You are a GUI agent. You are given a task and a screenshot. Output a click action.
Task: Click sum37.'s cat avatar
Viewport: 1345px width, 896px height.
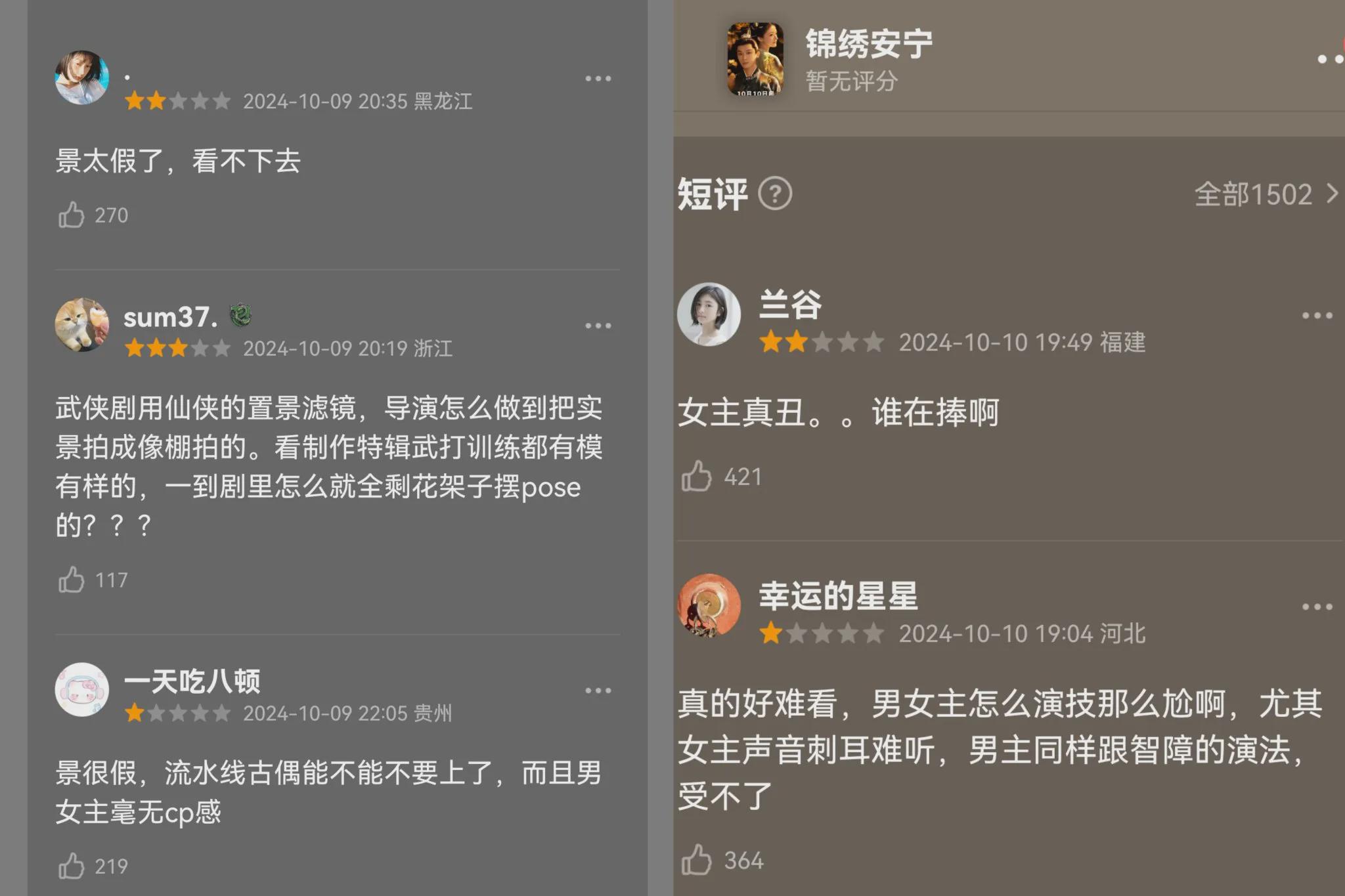pyautogui.click(x=81, y=325)
